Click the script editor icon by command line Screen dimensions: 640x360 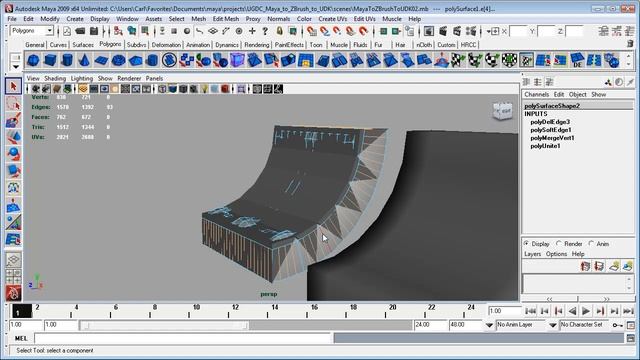[x=631, y=338]
